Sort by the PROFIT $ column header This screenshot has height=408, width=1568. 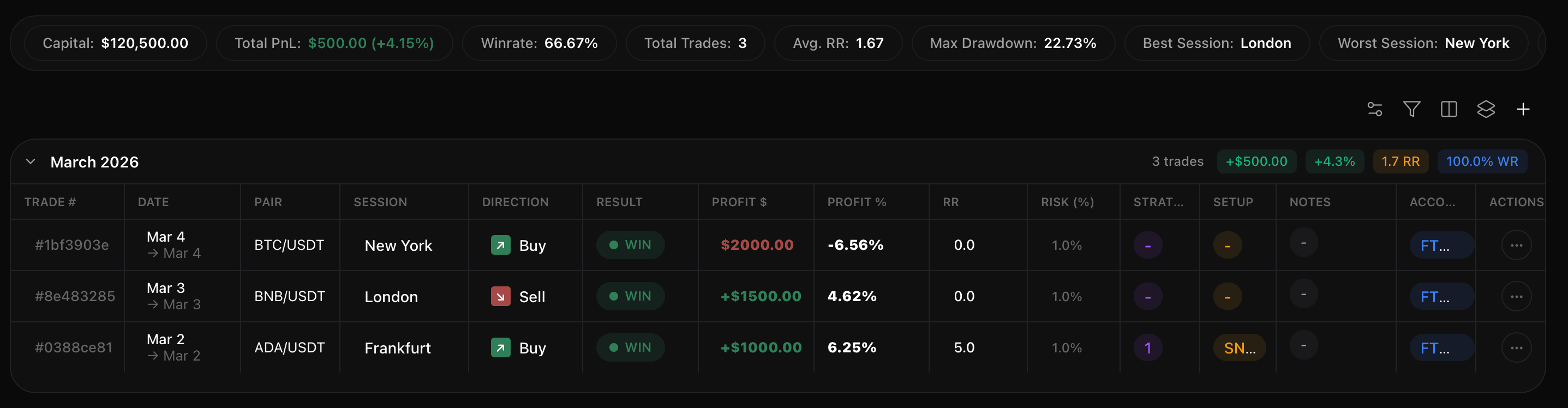tap(739, 202)
